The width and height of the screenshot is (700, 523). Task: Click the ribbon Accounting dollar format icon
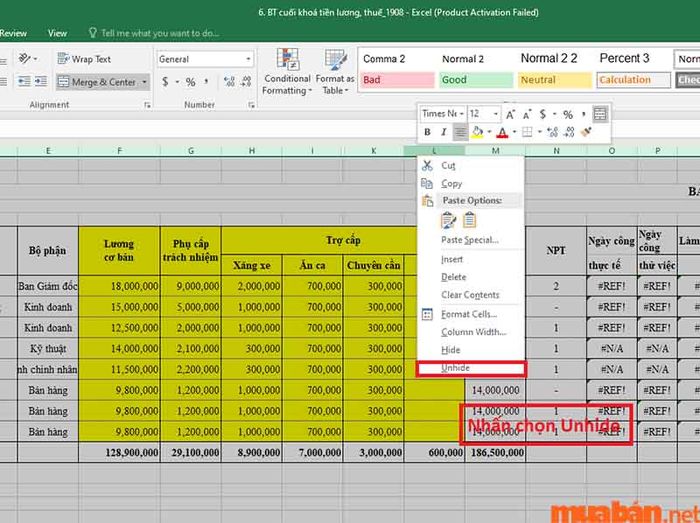(x=165, y=82)
